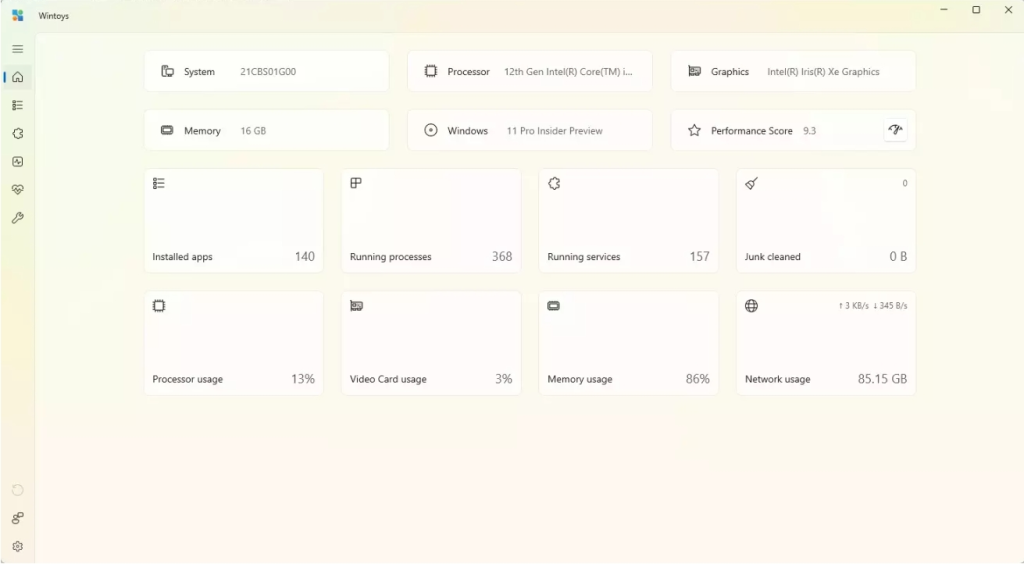Open the Boost performance sidebar icon
This screenshot has width=1024, height=564.
click(18, 161)
